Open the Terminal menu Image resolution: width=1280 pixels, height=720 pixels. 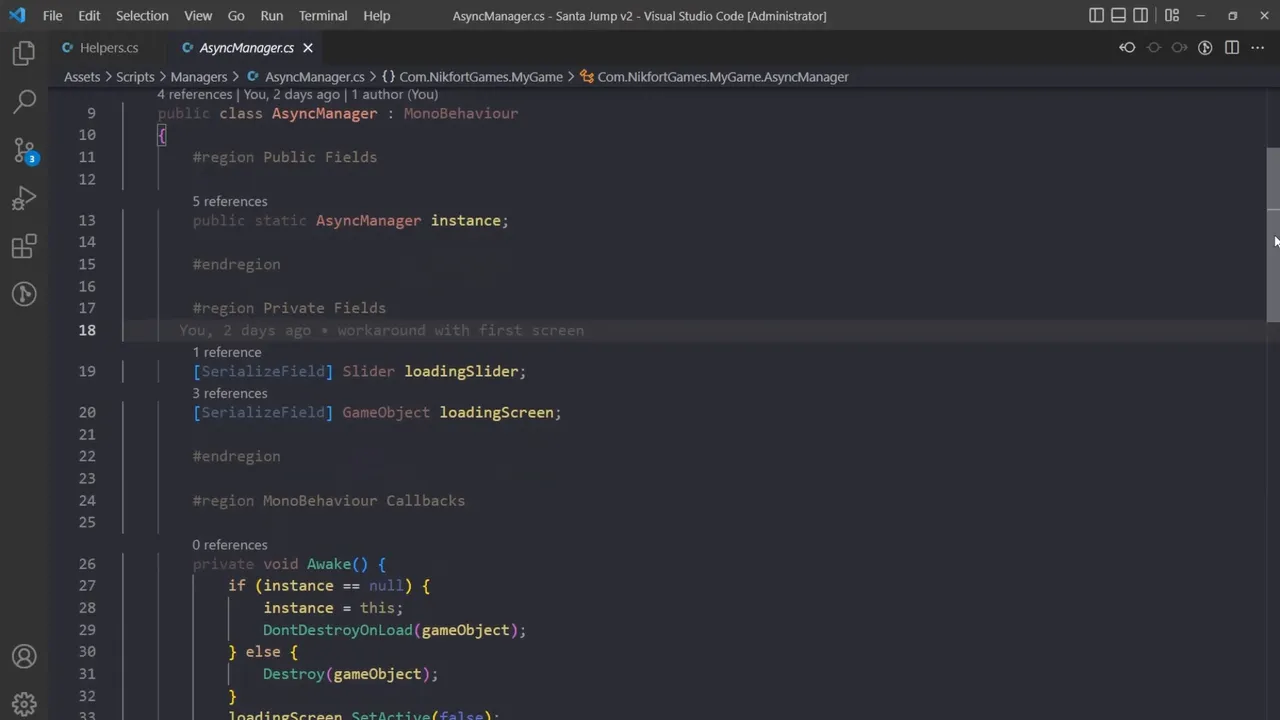[x=323, y=16]
